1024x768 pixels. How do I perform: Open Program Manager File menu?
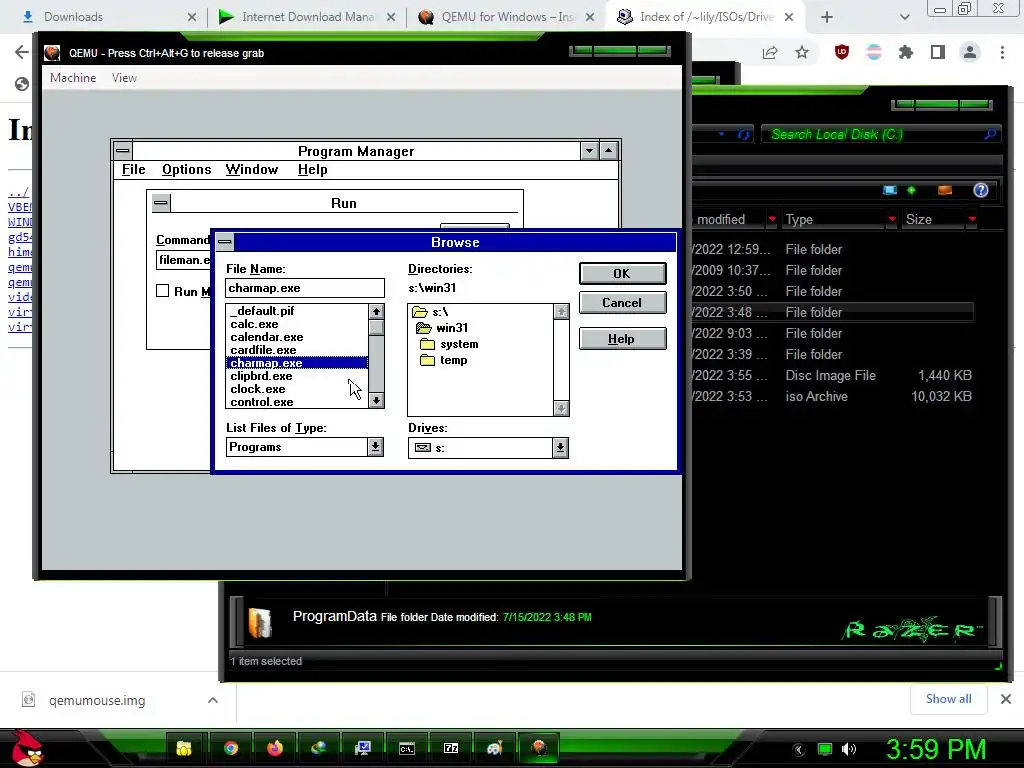[133, 170]
